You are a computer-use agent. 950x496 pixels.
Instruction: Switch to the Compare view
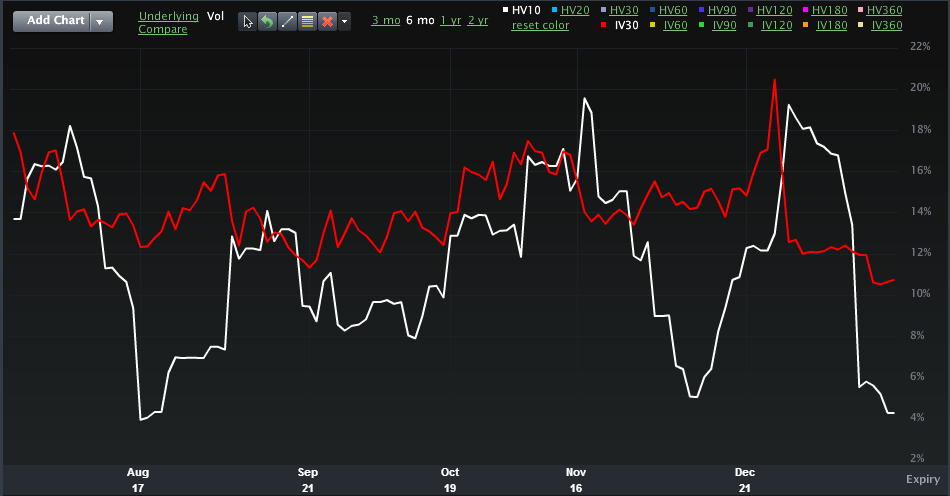[162, 30]
